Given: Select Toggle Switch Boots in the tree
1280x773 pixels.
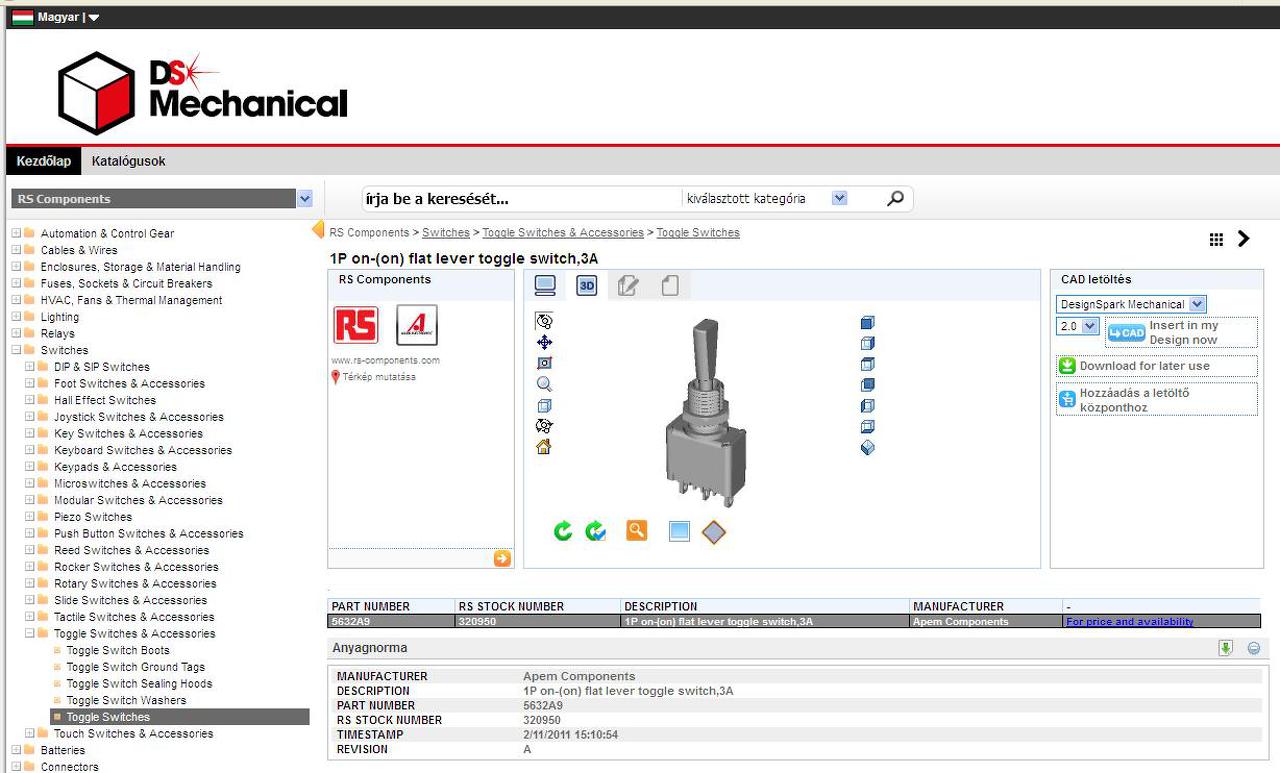Looking at the screenshot, I should [x=118, y=651].
